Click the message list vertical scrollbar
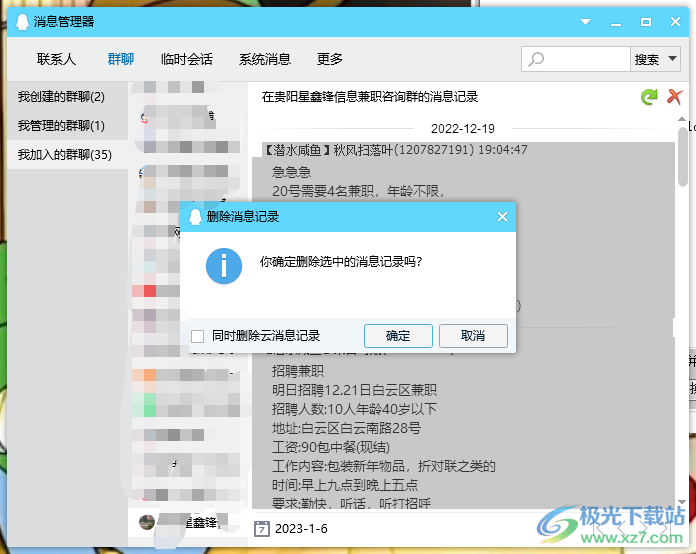696x554 pixels. pyautogui.click(x=683, y=160)
